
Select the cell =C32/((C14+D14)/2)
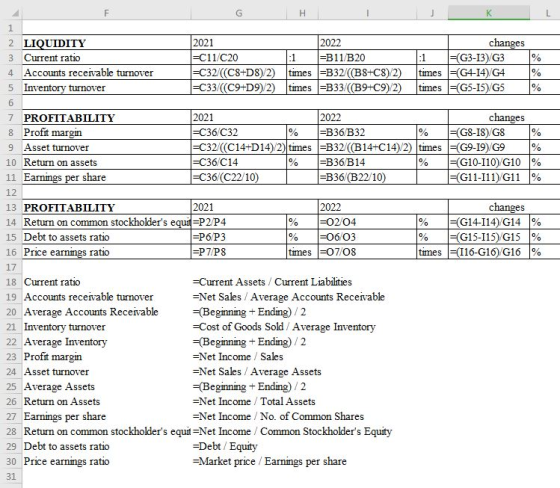click(239, 147)
